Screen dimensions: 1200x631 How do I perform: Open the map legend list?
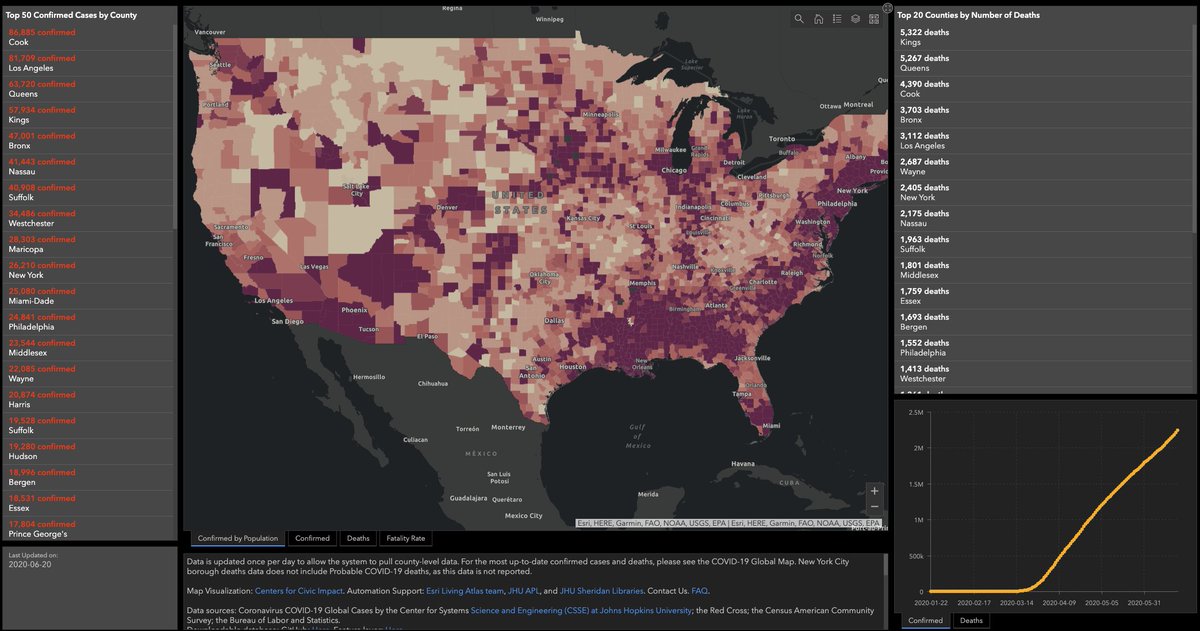836,19
